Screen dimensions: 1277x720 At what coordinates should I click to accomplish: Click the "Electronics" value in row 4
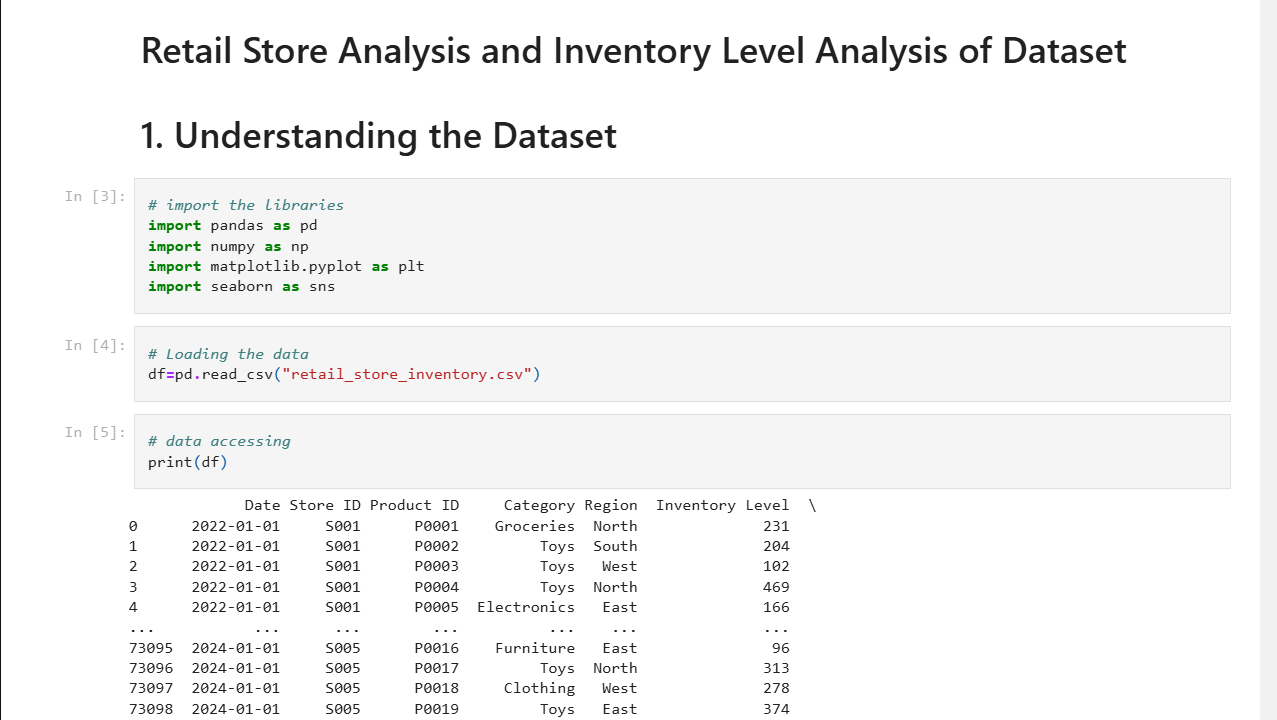point(526,607)
